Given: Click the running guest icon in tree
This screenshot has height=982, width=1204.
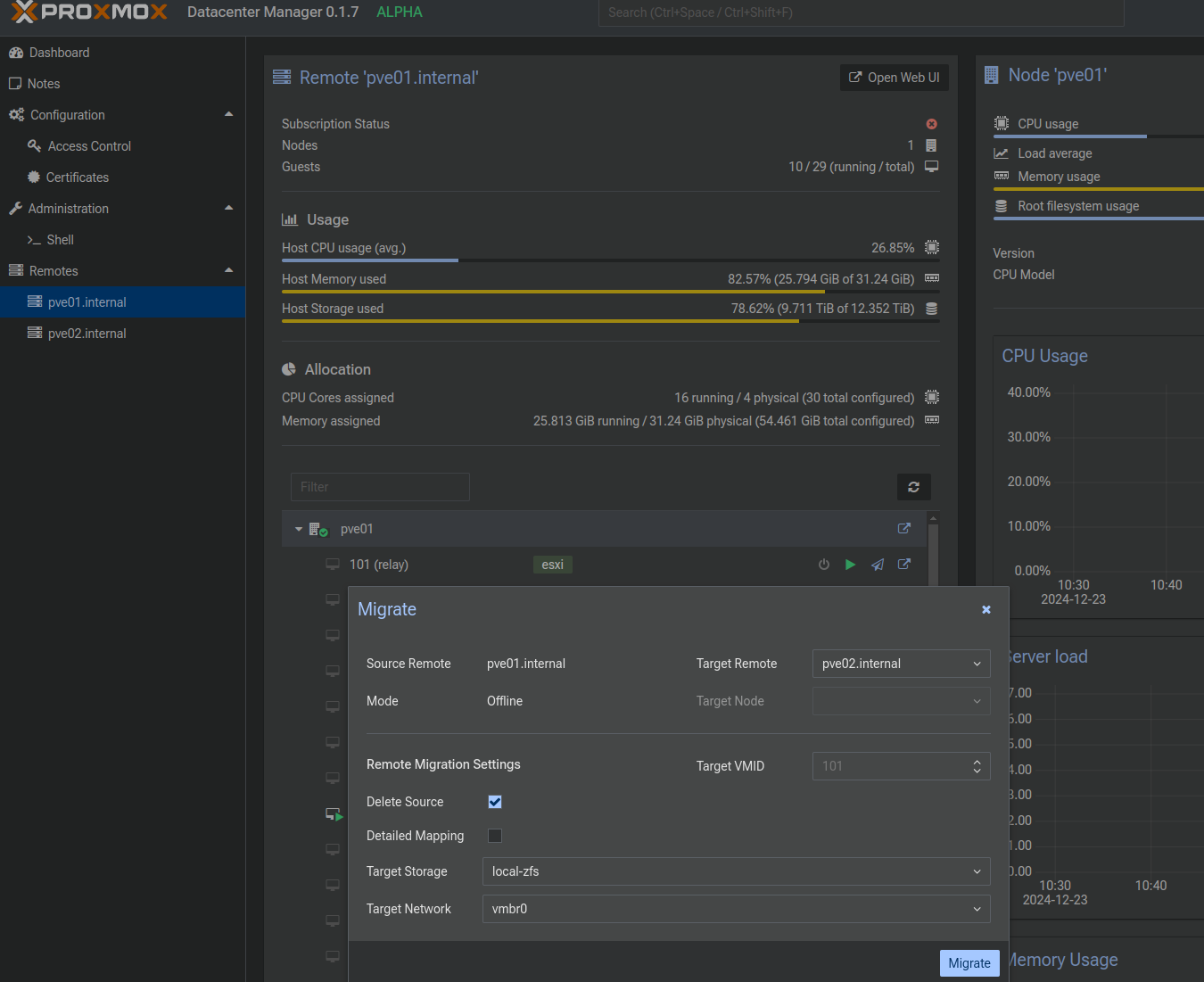Looking at the screenshot, I should click(334, 814).
